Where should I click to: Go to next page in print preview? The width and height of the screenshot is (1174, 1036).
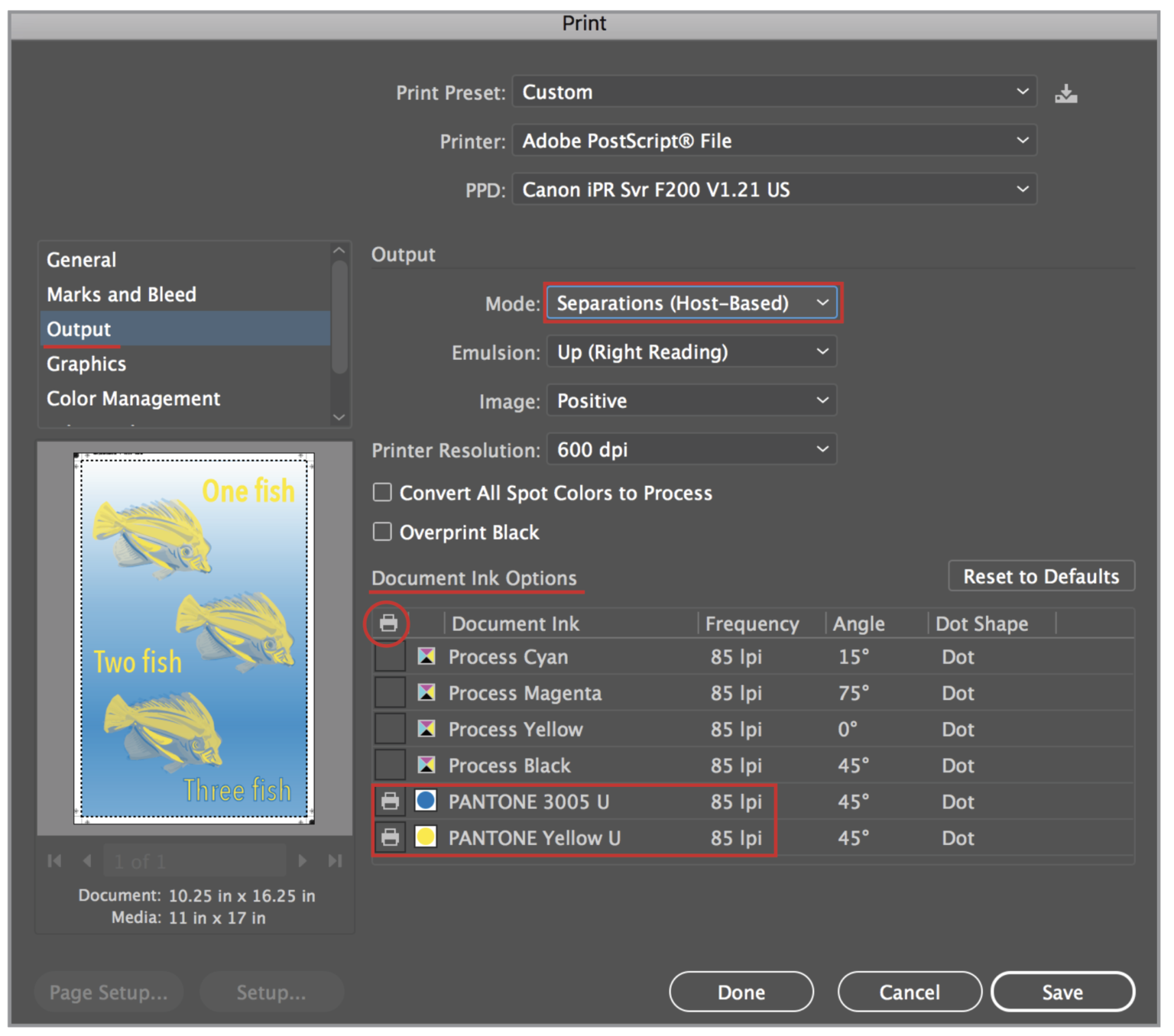(302, 860)
